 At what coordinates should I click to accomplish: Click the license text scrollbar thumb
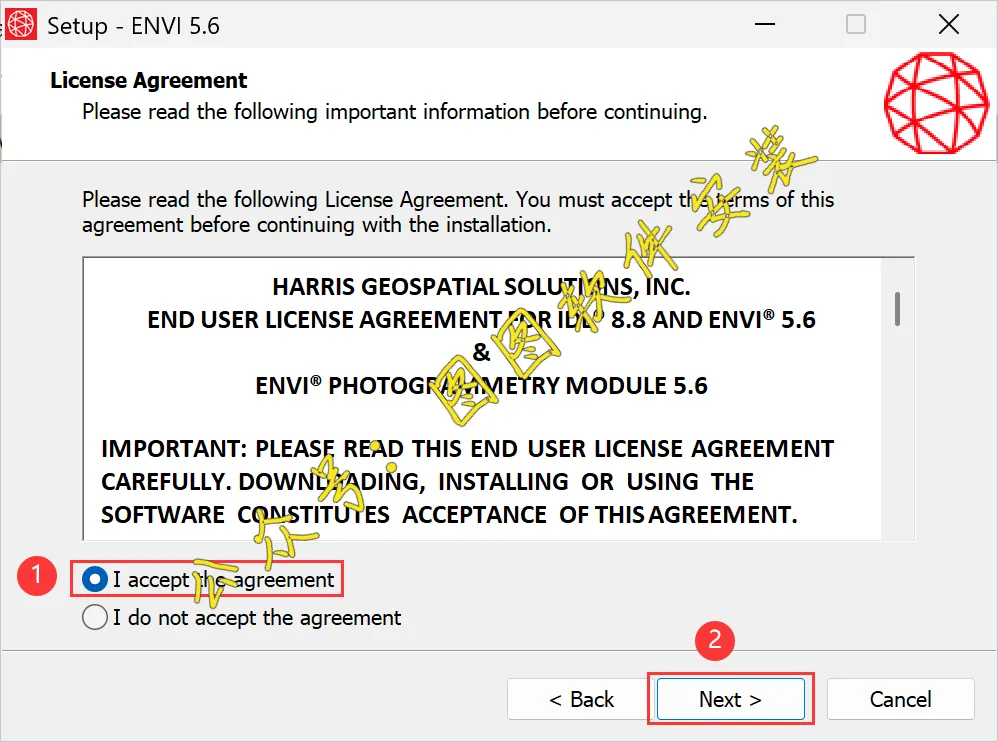click(897, 309)
